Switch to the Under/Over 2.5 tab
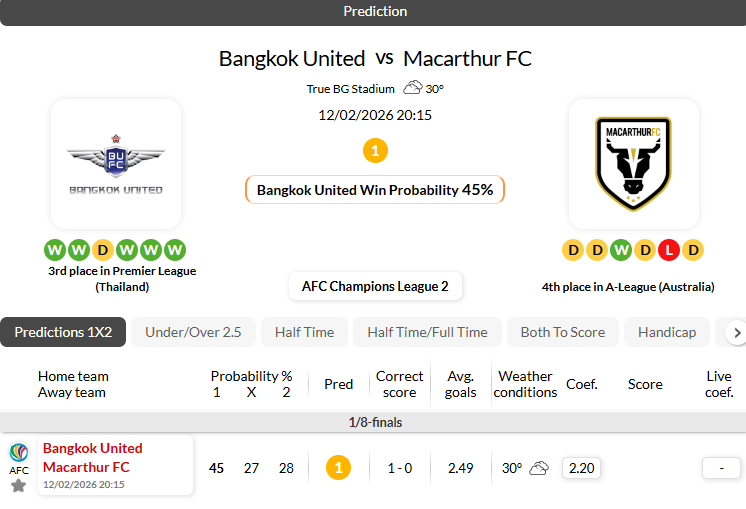746x509 pixels. coord(193,332)
